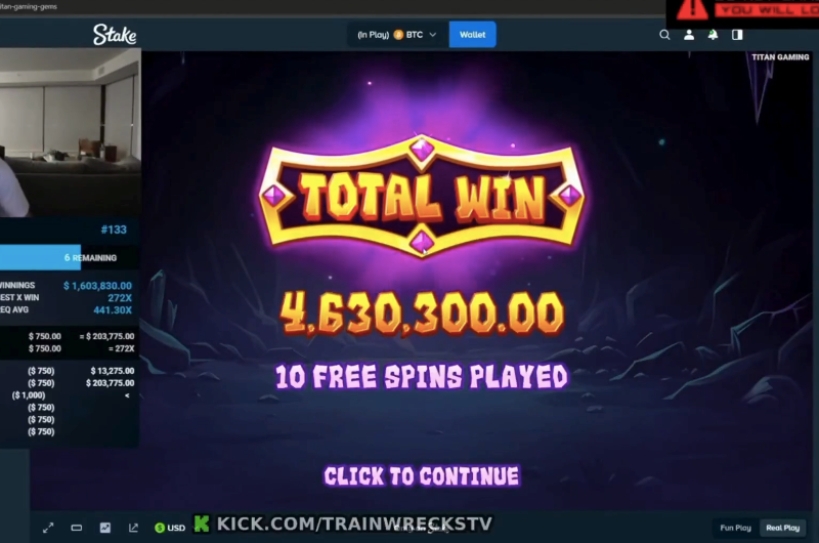Click the Total Win banner
819x543 pixels.
[422, 197]
